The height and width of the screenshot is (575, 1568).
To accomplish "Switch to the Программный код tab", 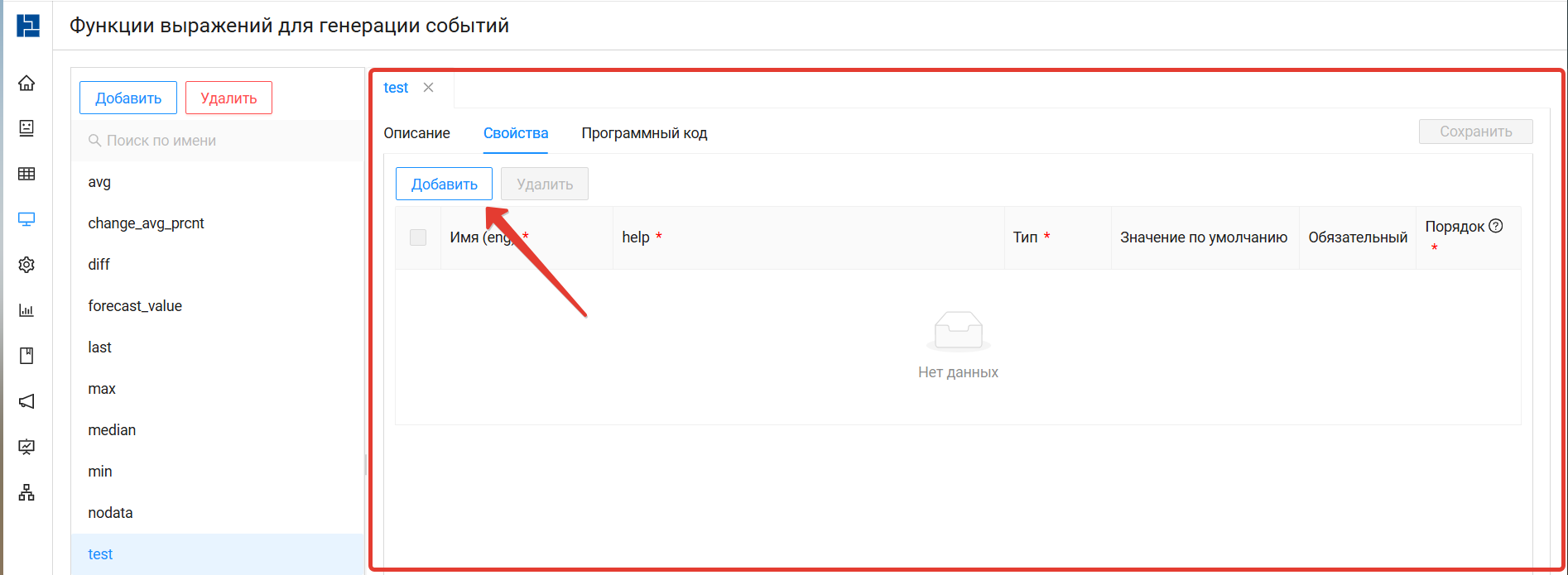I will 644,133.
